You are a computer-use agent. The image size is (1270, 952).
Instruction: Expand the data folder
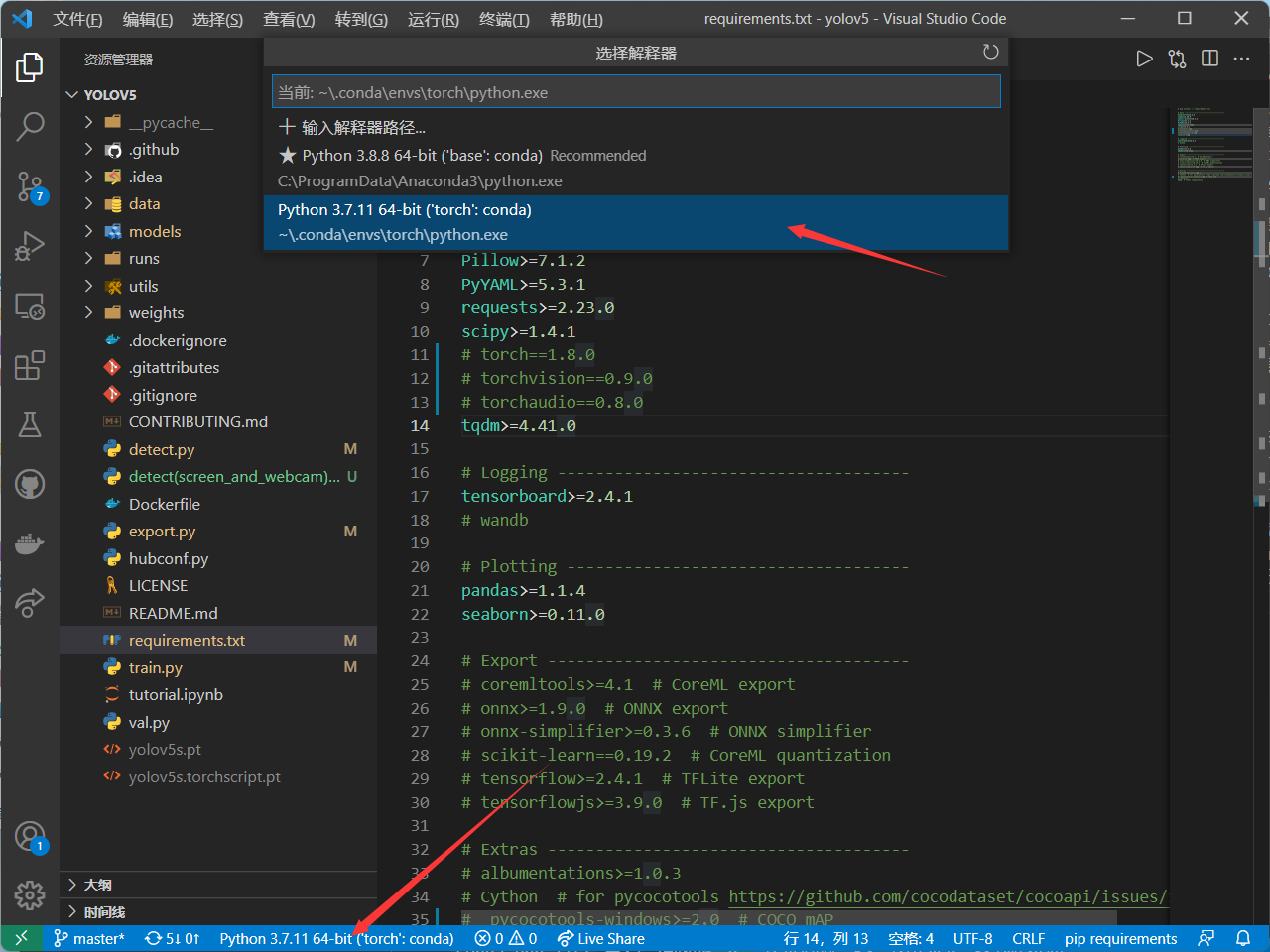tap(218, 204)
